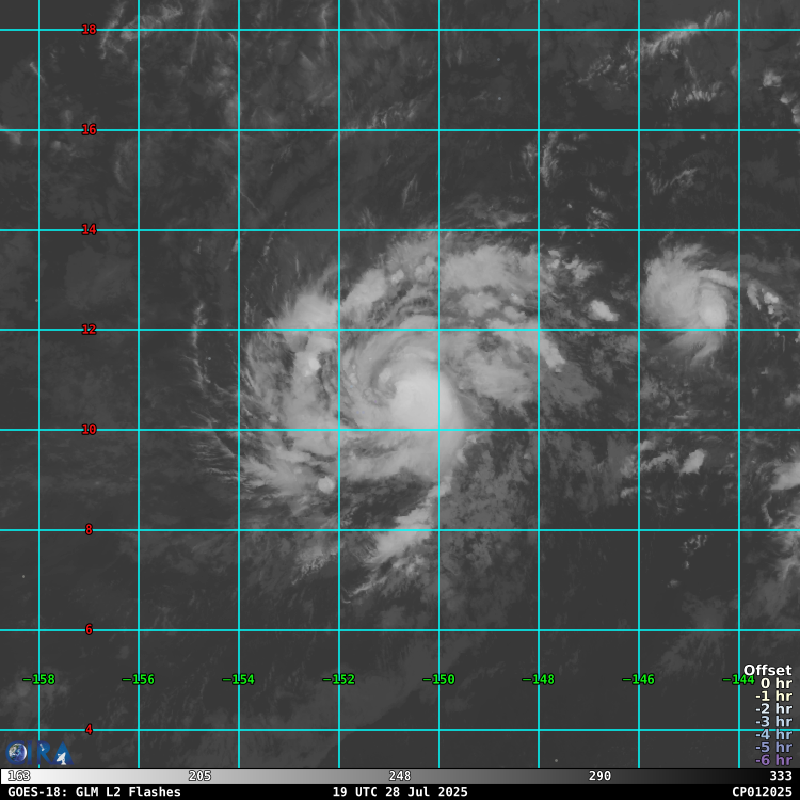
Task: Click the latitude 18 grid label
Action: tap(89, 30)
